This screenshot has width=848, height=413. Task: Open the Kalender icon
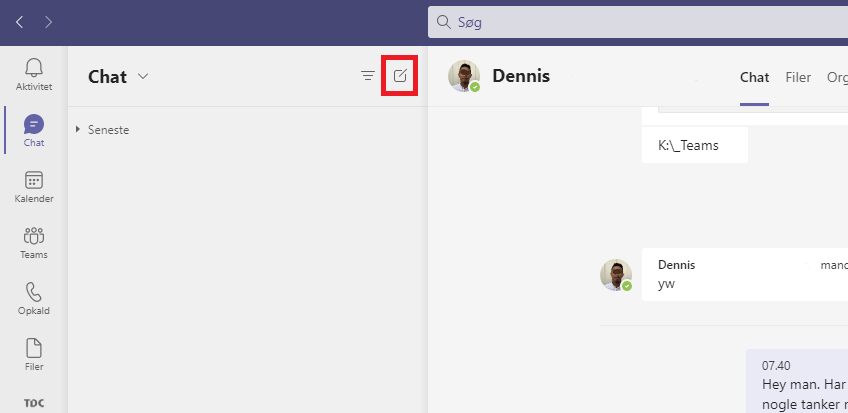[34, 181]
